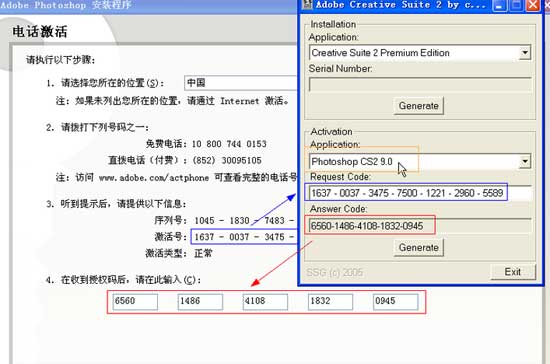Click authorization code box containing 1486
Screen dimensions: 550x364
coord(200,302)
